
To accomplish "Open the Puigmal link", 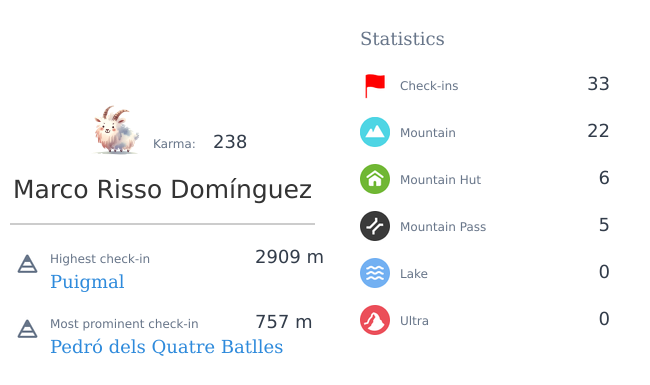I will [x=87, y=282].
